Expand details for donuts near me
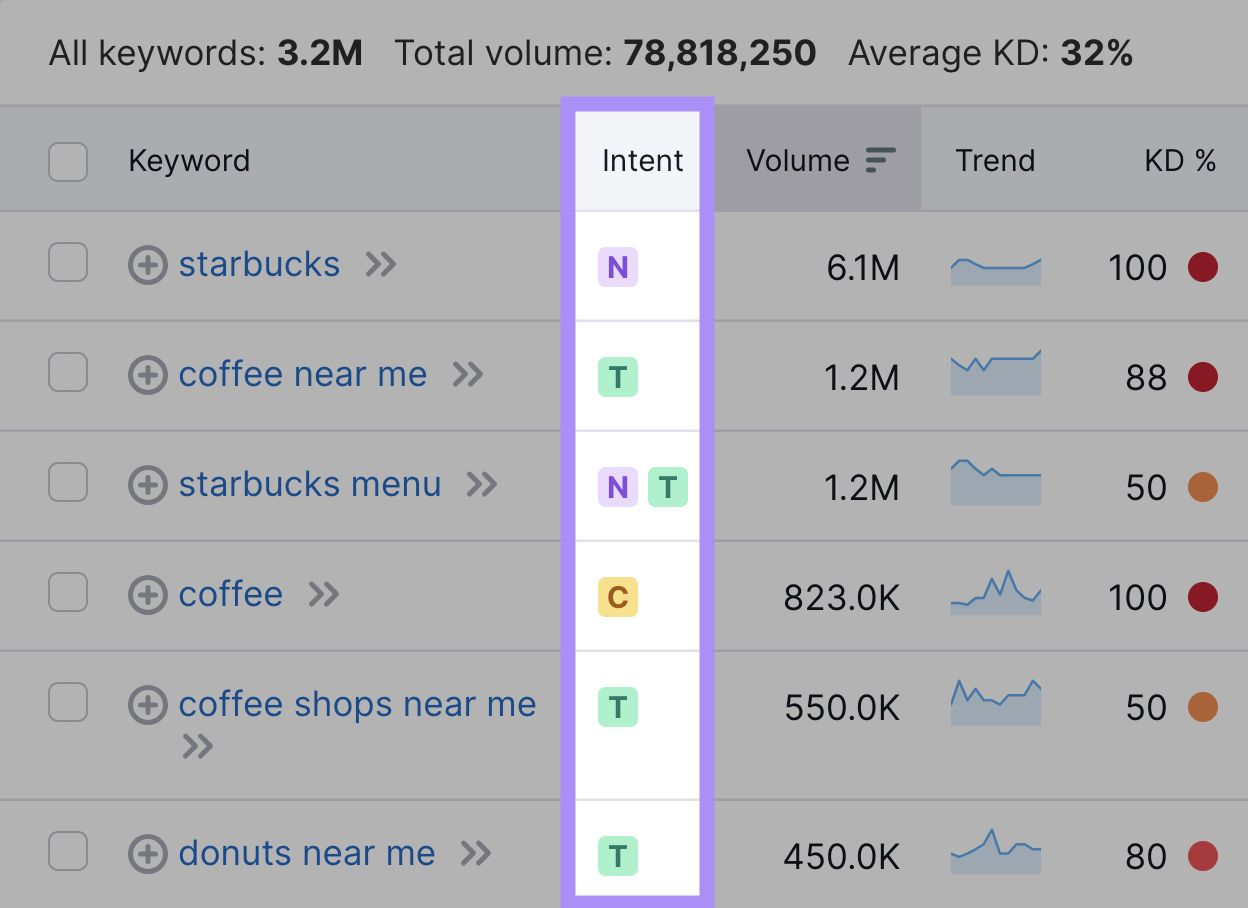Viewport: 1248px width, 908px height. pyautogui.click(x=147, y=853)
